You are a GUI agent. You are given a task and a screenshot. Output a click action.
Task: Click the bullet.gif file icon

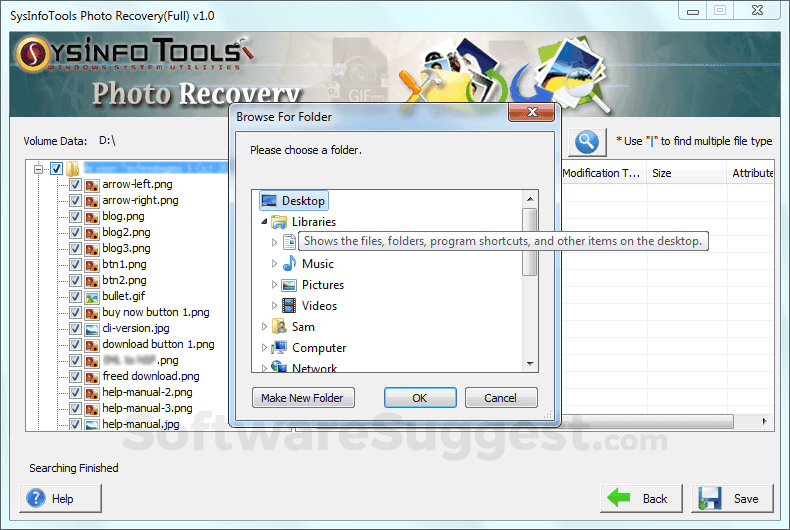92,297
